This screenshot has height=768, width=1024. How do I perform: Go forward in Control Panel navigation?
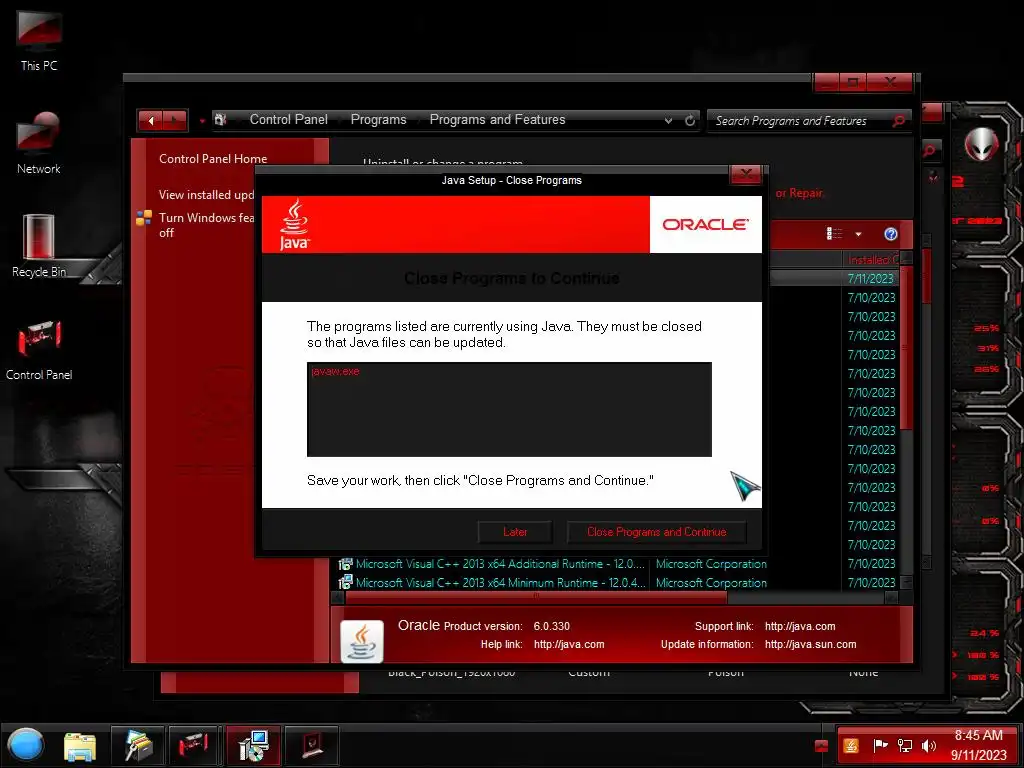[175, 120]
